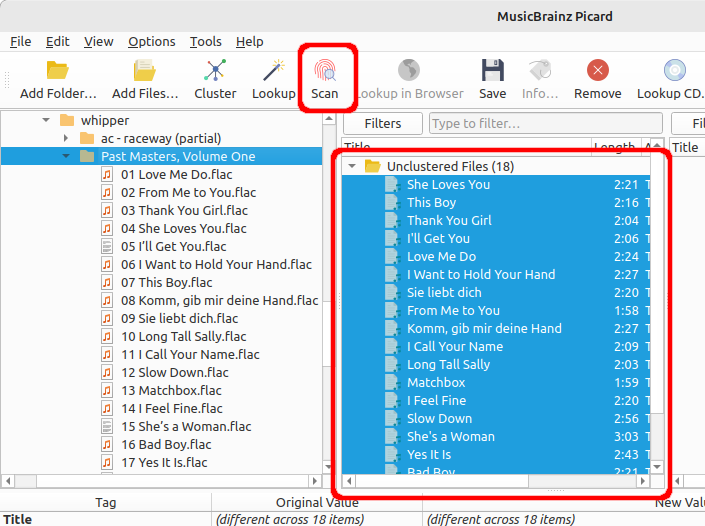Click the ac - raceway folder icon
This screenshot has width=705, height=526.
[x=87, y=138]
